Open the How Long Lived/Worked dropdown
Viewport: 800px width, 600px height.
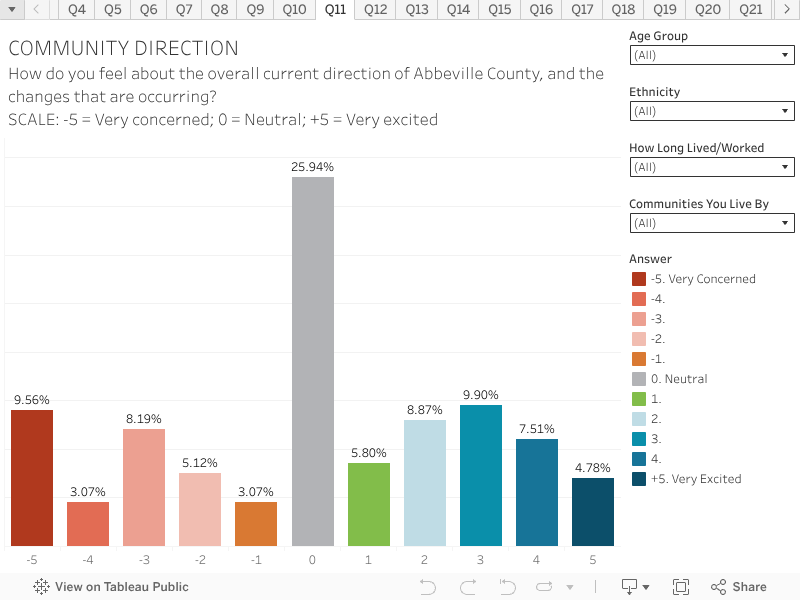point(712,168)
